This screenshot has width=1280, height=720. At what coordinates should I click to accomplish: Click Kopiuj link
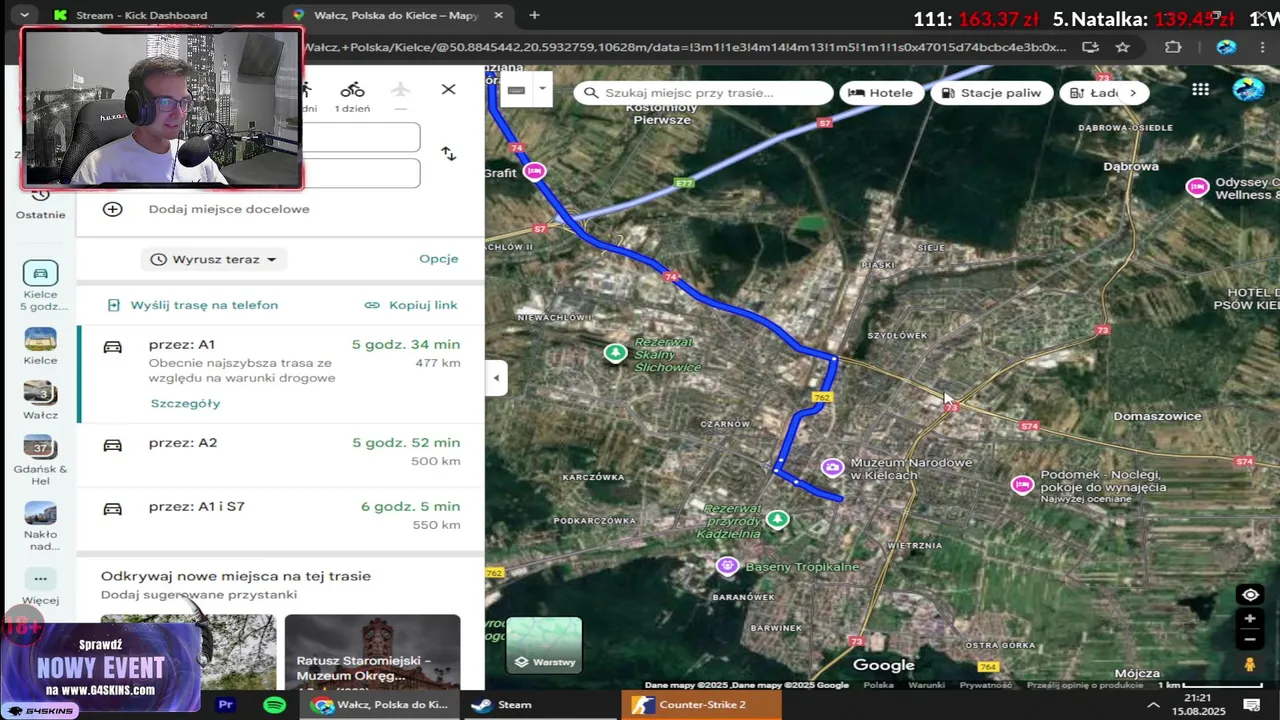[x=411, y=305]
